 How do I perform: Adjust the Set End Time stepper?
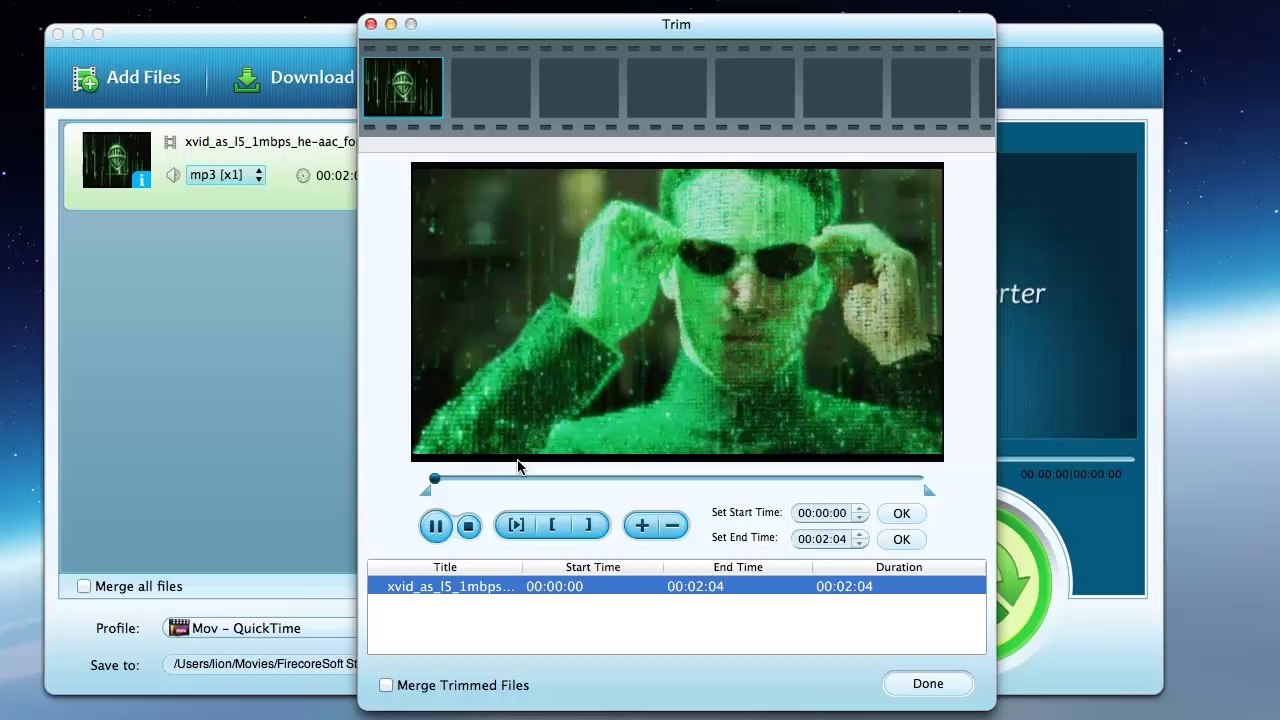tap(860, 539)
